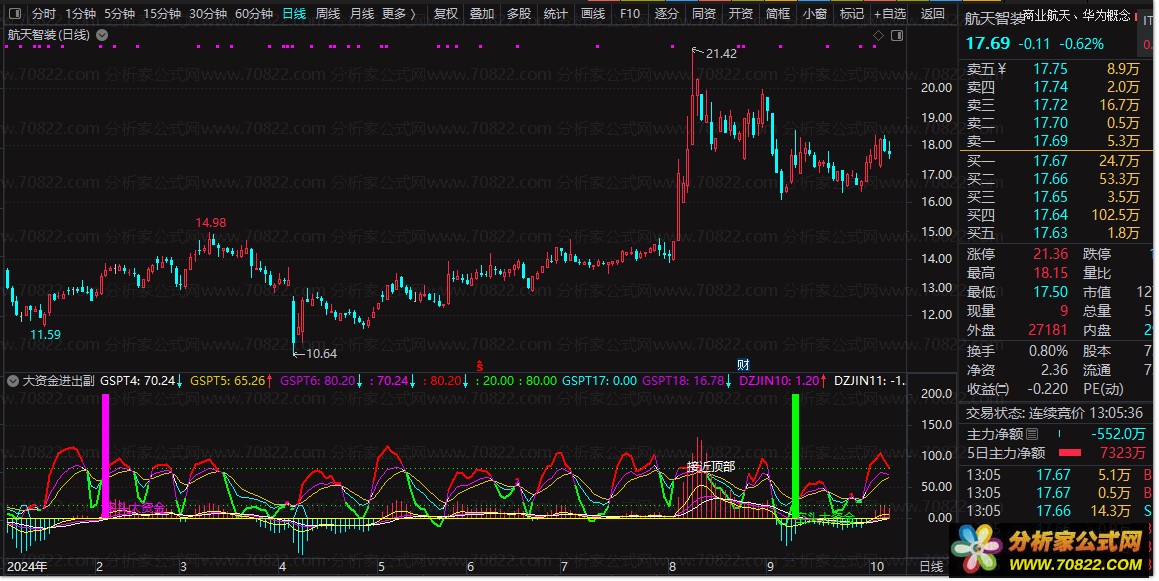The image size is (1159, 581).
Task: Expand the 大资金进出副 indicator dropdown arrow
Action: (x=13, y=381)
